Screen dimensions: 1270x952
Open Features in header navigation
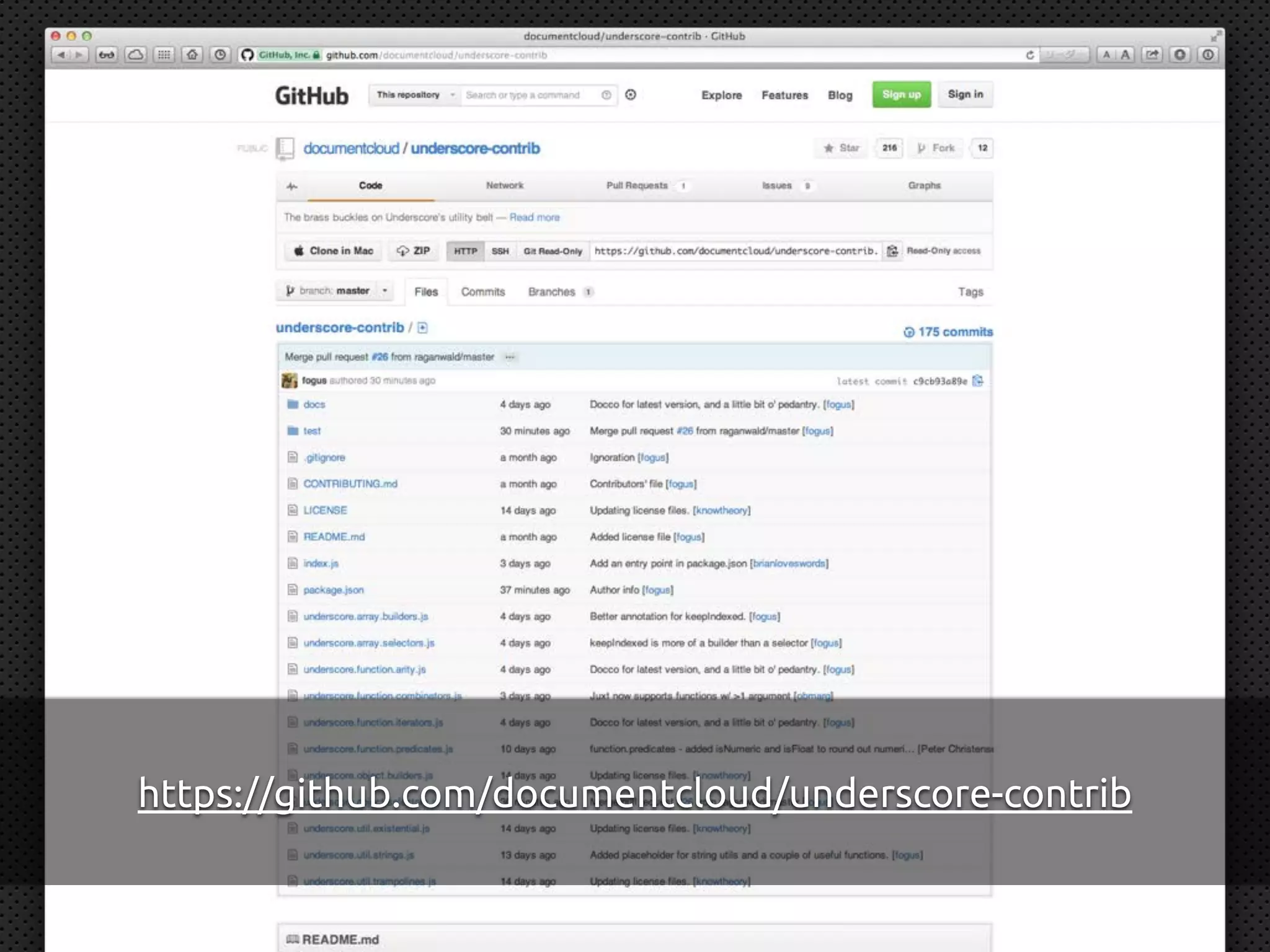click(x=784, y=95)
